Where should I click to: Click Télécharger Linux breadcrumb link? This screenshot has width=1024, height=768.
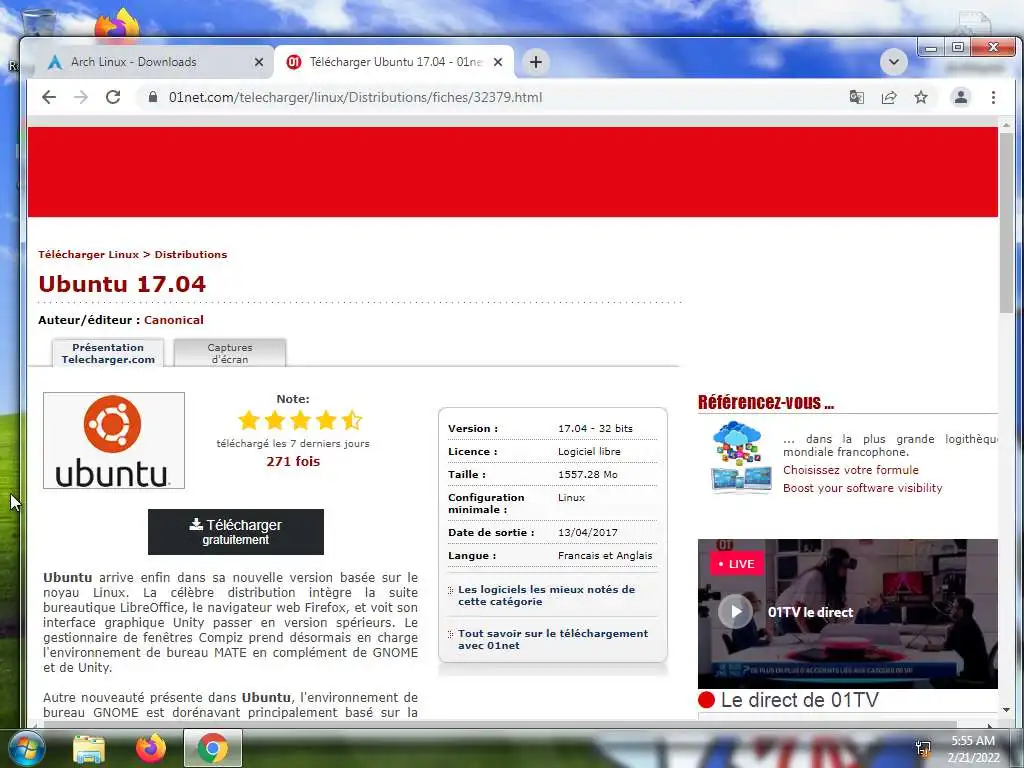point(88,255)
